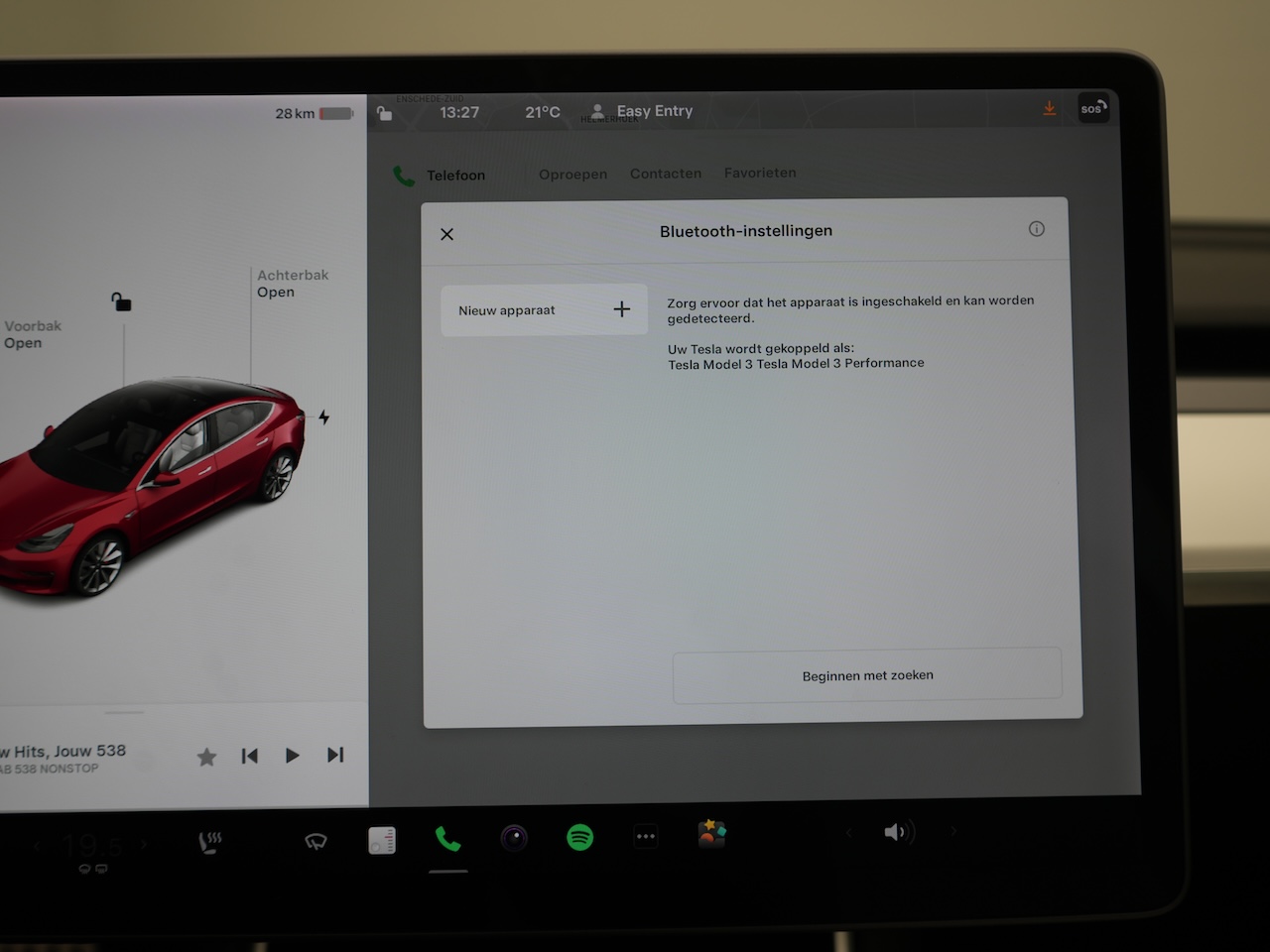Turn on seat heating icon

[x=210, y=843]
